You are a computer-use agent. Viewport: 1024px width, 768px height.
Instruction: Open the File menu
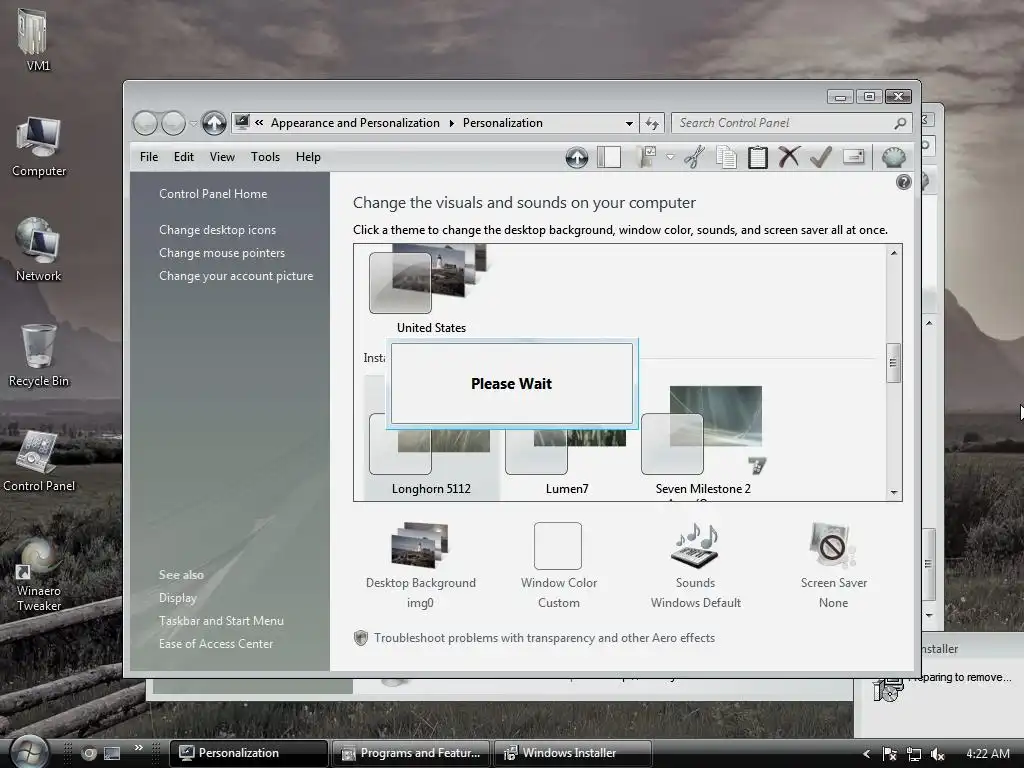pyautogui.click(x=149, y=157)
